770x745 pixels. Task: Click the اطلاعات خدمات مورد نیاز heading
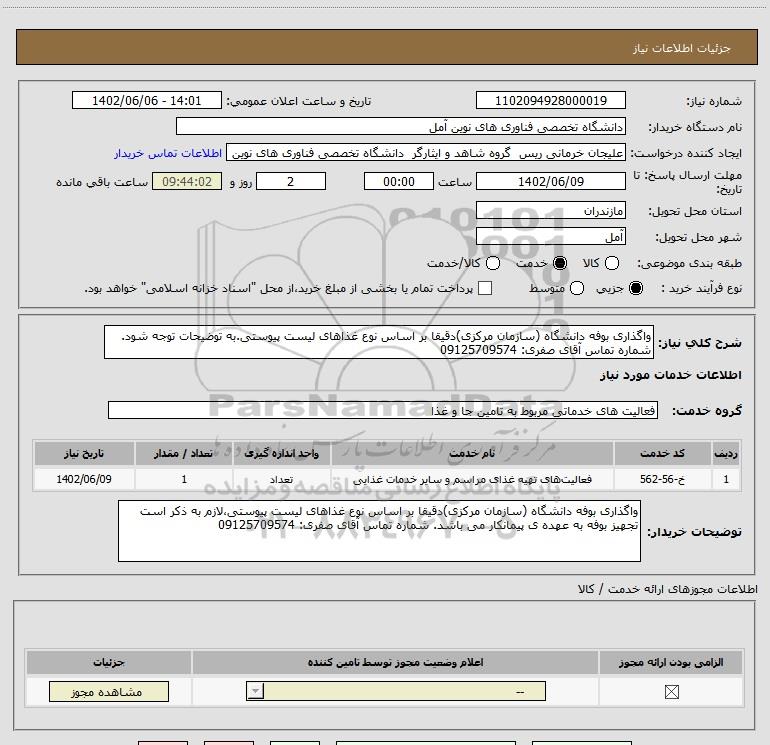point(670,375)
